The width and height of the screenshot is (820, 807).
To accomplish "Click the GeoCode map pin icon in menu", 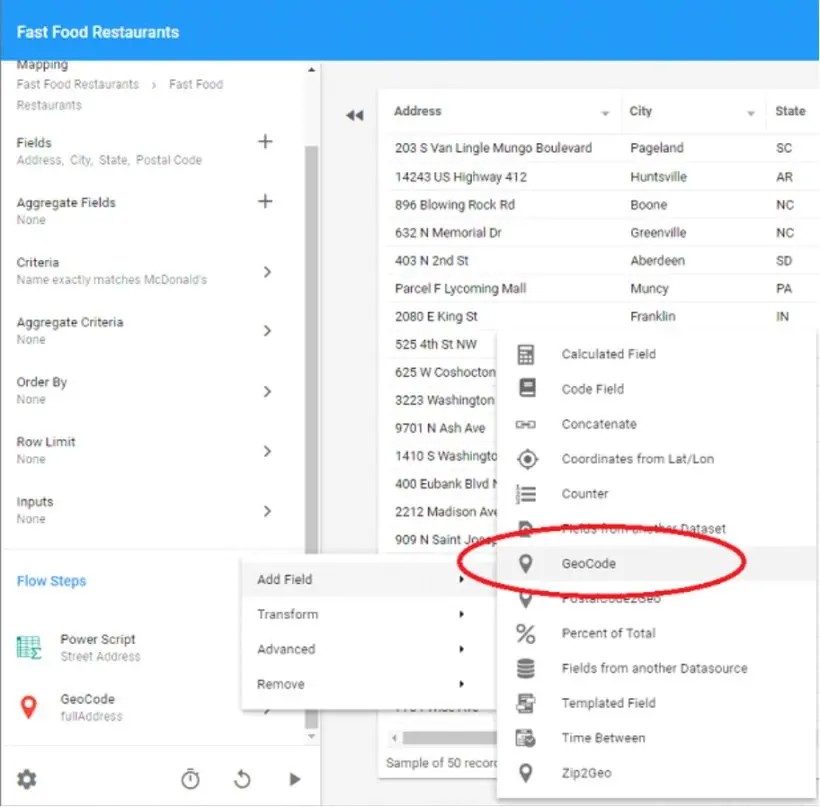I will pyautogui.click(x=526, y=563).
